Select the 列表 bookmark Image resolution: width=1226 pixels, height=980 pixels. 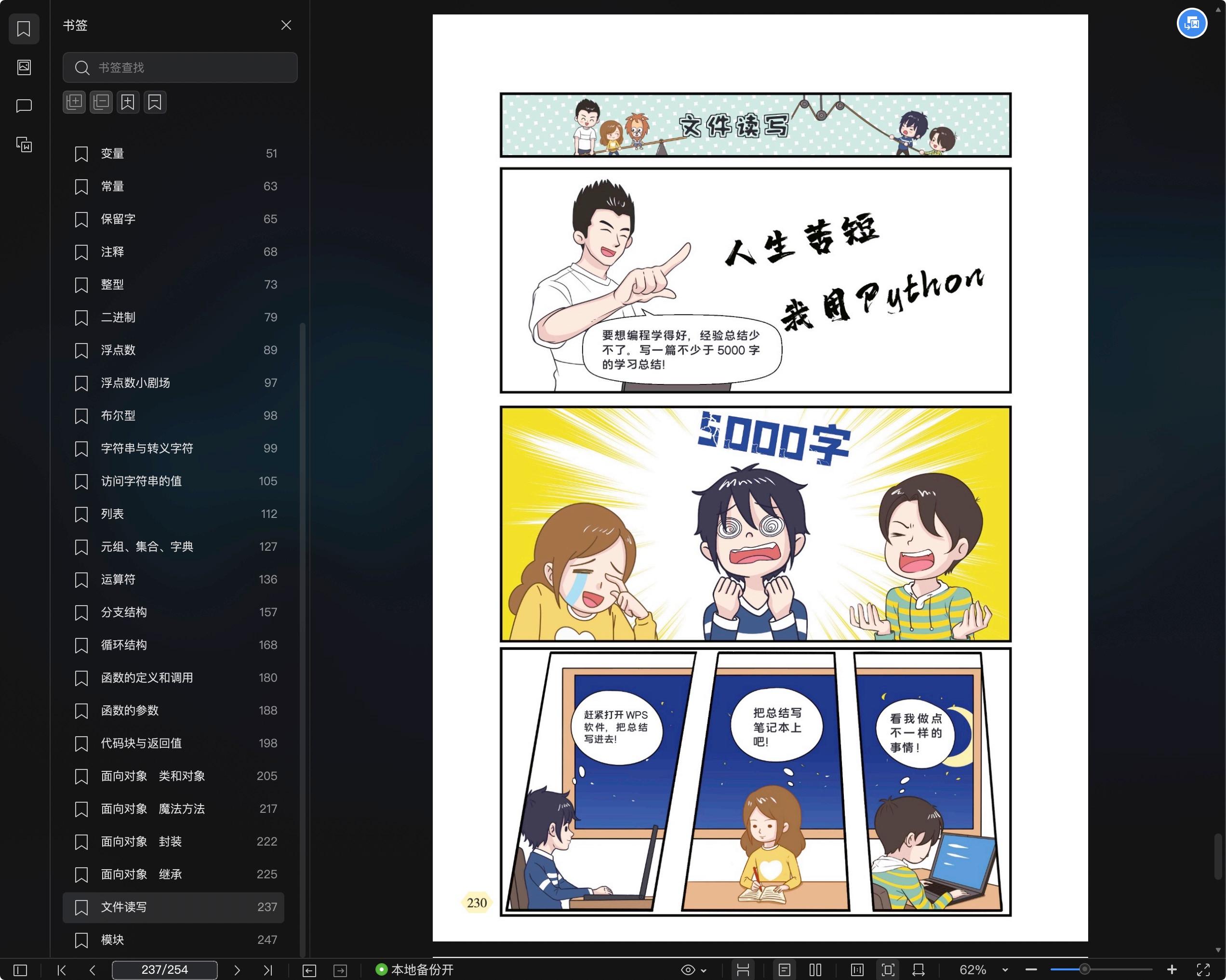[173, 514]
